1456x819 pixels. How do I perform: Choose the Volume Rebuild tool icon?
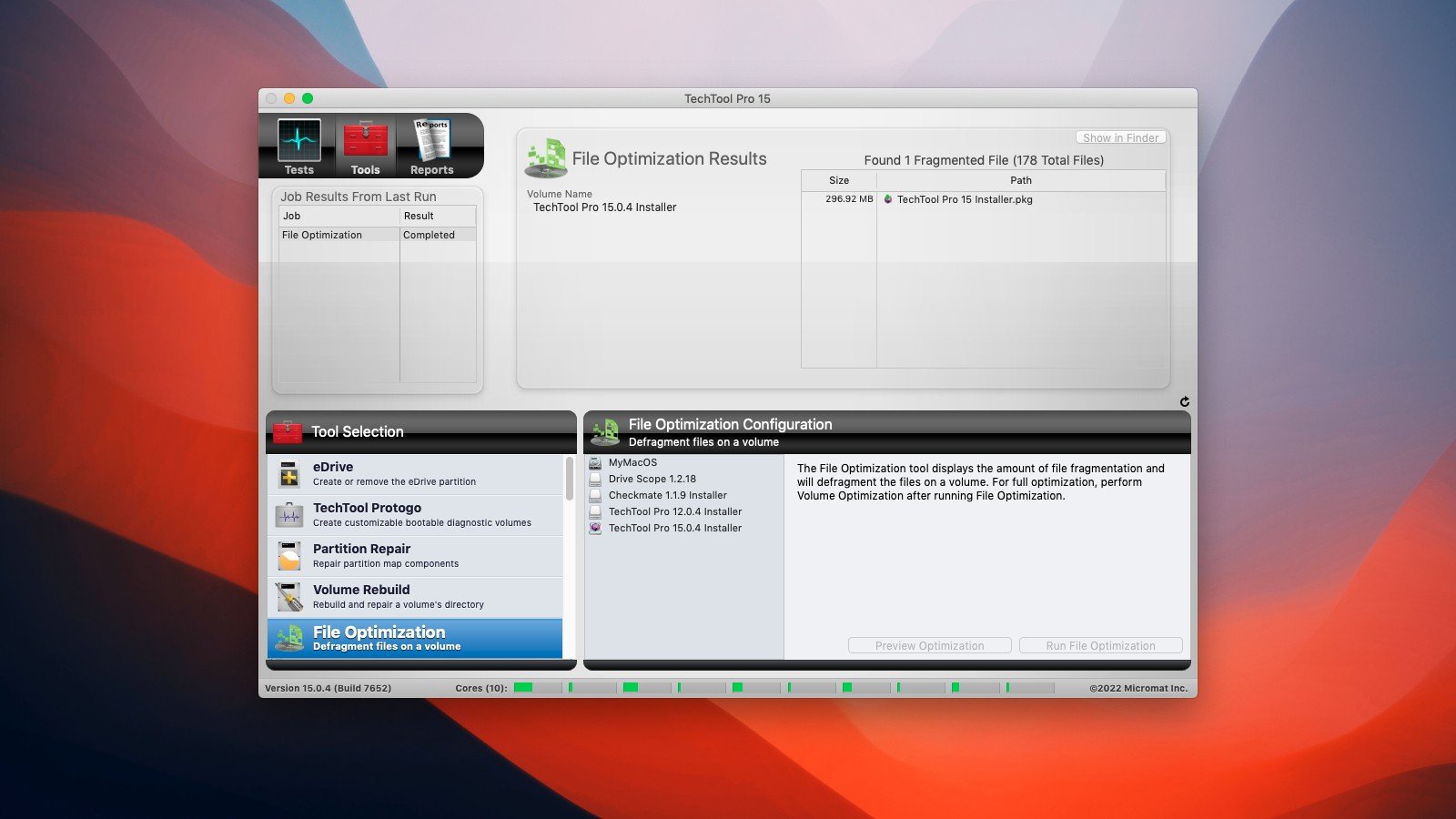pos(289,597)
